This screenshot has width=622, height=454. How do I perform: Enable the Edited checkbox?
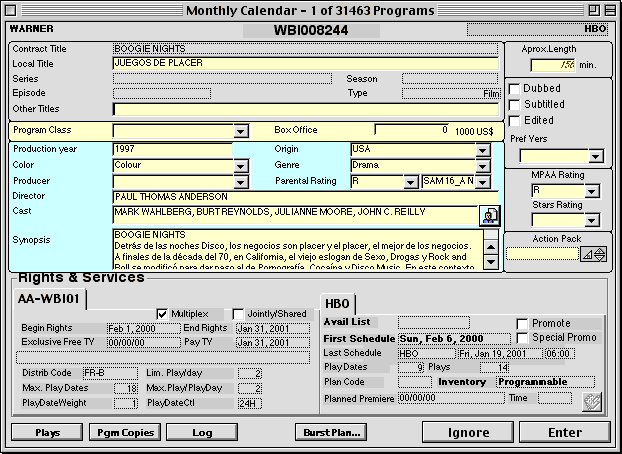point(514,121)
